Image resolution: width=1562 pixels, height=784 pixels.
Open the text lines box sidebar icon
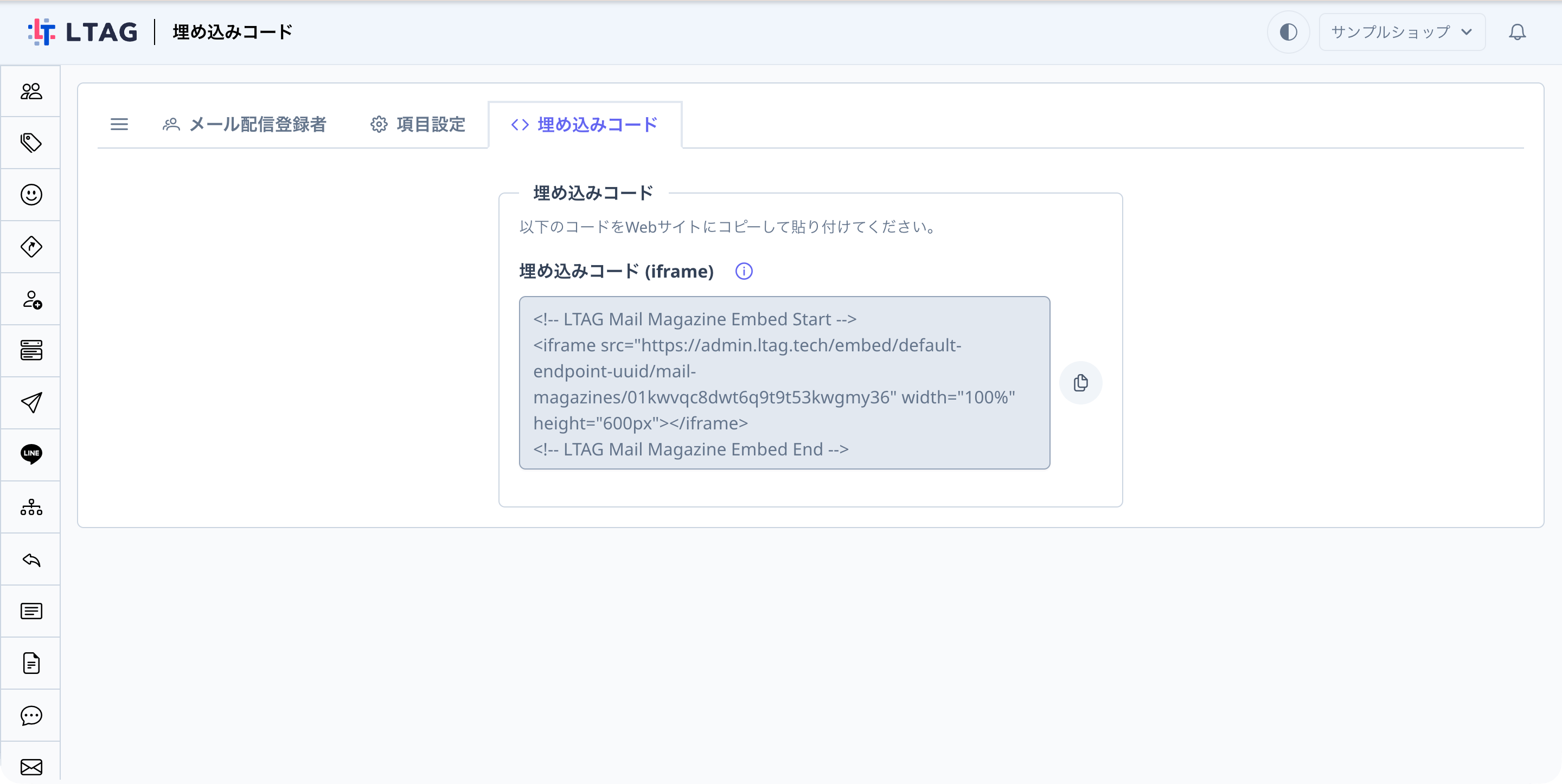tap(31, 611)
